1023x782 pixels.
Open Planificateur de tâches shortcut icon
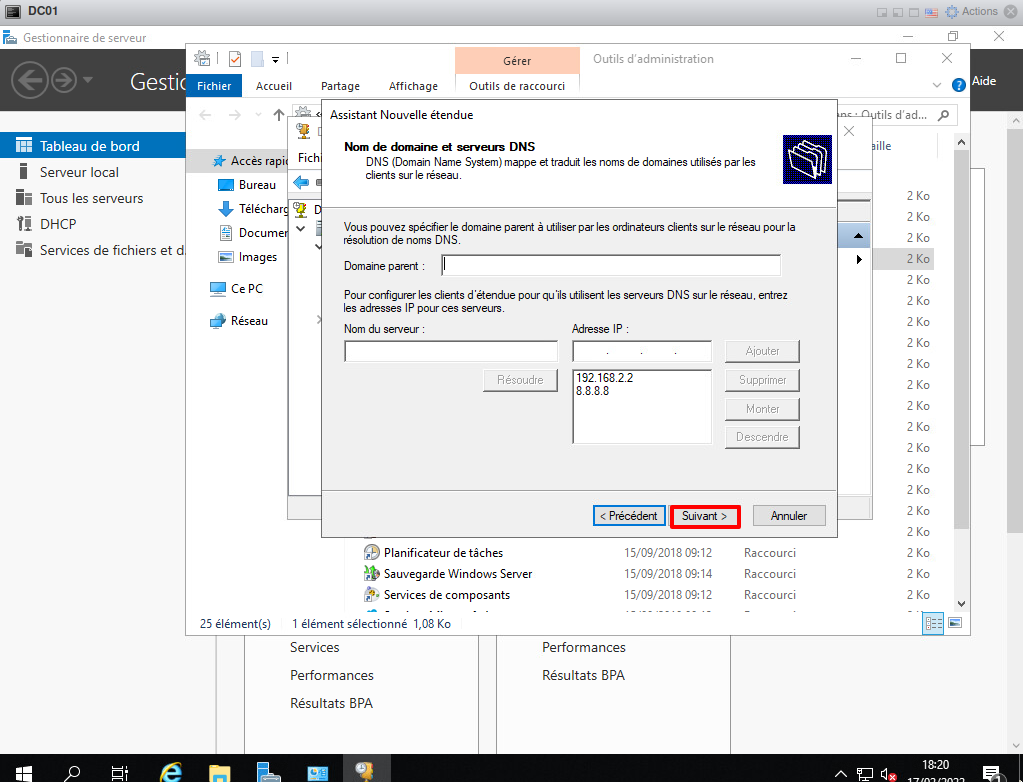click(x=371, y=553)
